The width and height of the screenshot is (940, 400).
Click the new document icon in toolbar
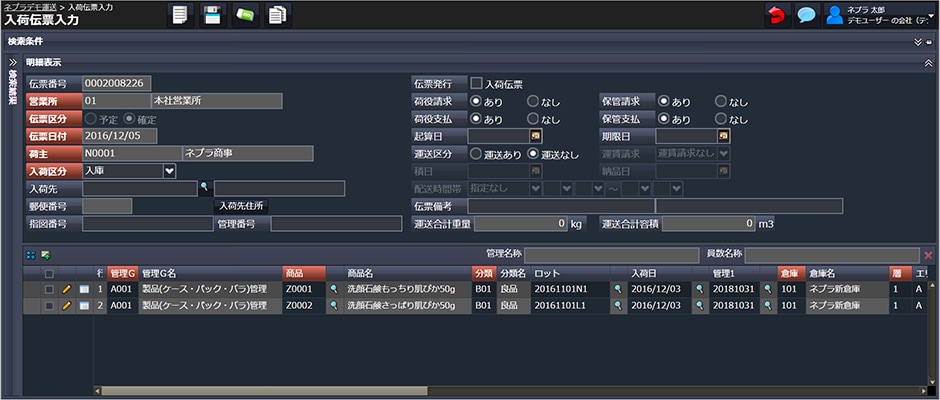pos(180,15)
